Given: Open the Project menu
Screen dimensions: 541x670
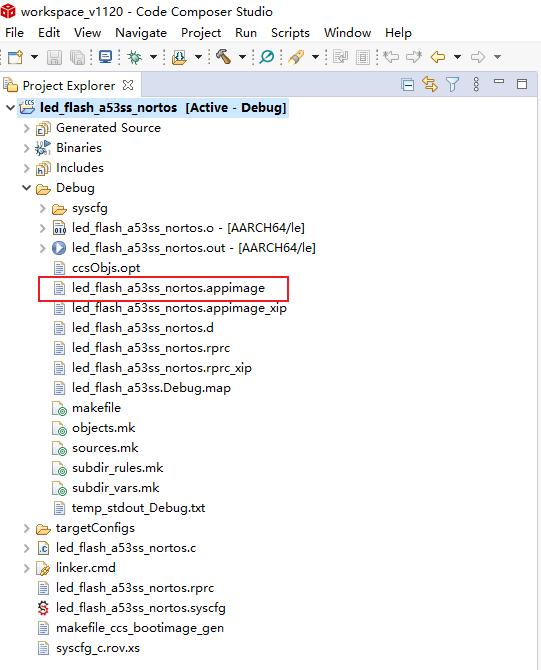Looking at the screenshot, I should coord(201,33).
